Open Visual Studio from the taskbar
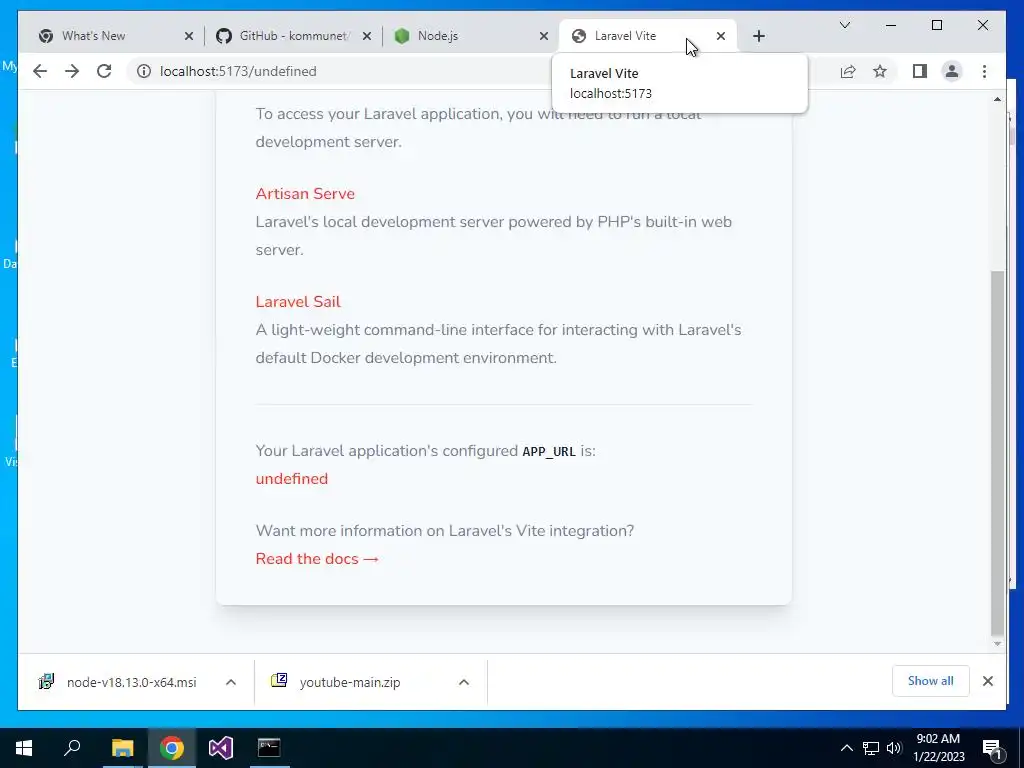This screenshot has height=768, width=1024. click(x=220, y=748)
